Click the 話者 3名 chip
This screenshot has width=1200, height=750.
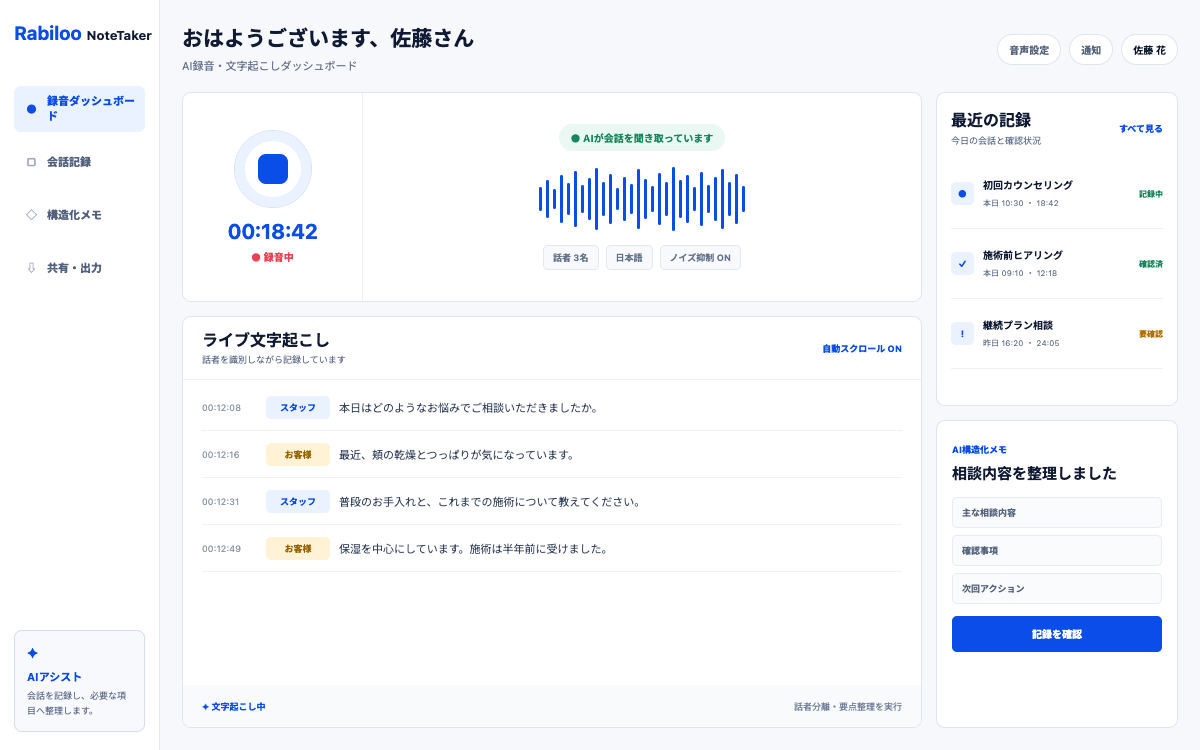[x=571, y=258]
